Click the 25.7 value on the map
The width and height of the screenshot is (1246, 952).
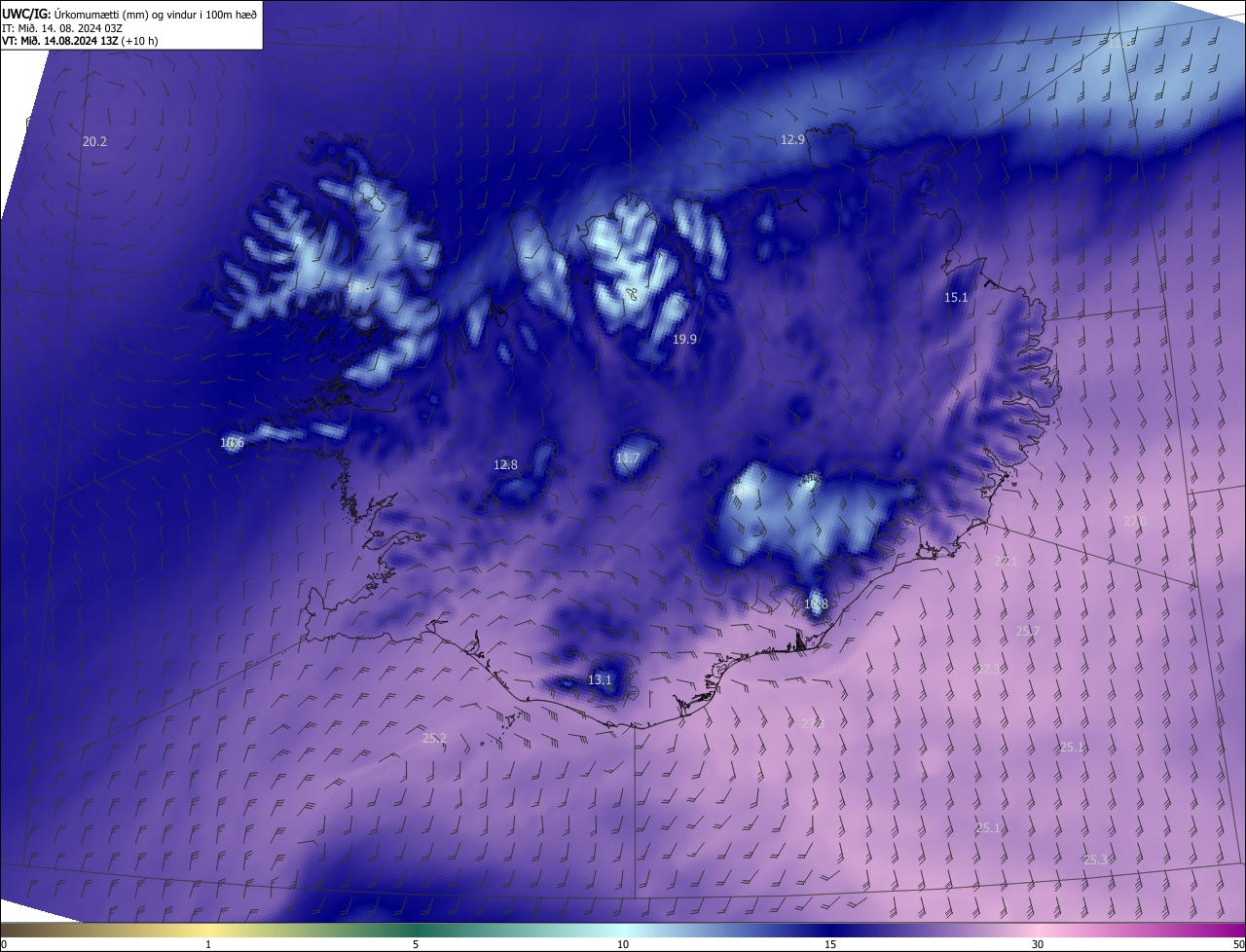pos(1028,632)
